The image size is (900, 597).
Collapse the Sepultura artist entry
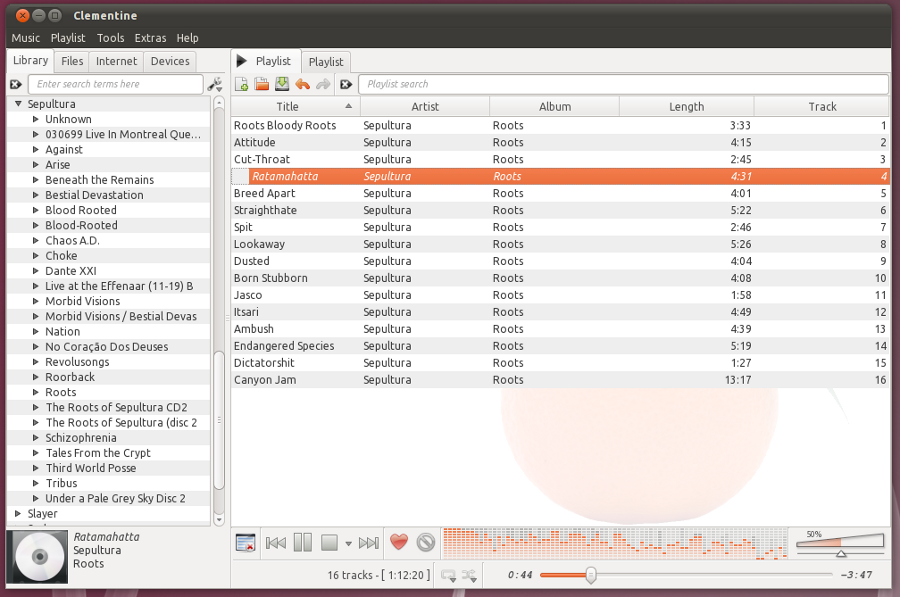17,103
